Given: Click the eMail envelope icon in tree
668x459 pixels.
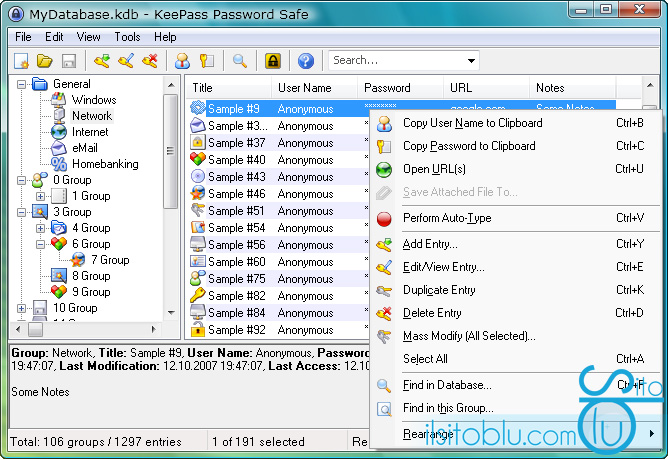Looking at the screenshot, I should pos(58,148).
